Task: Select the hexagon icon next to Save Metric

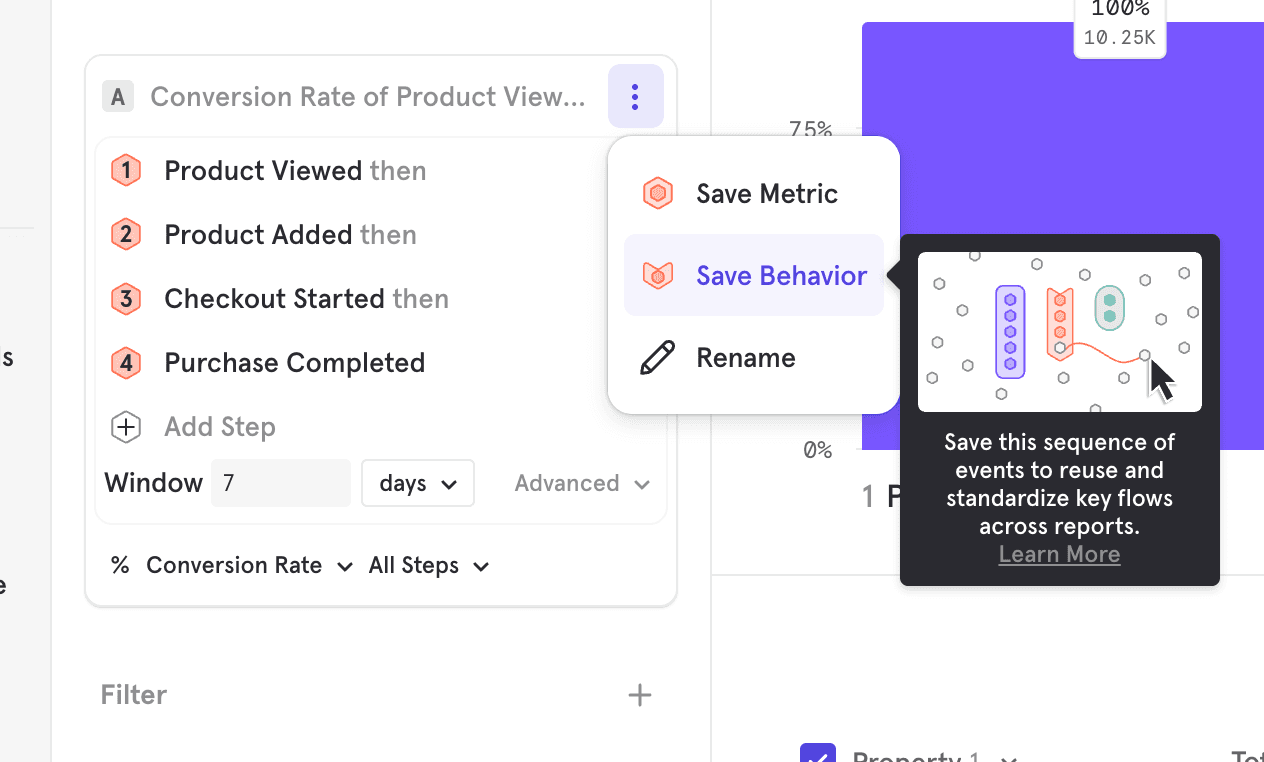Action: point(657,193)
